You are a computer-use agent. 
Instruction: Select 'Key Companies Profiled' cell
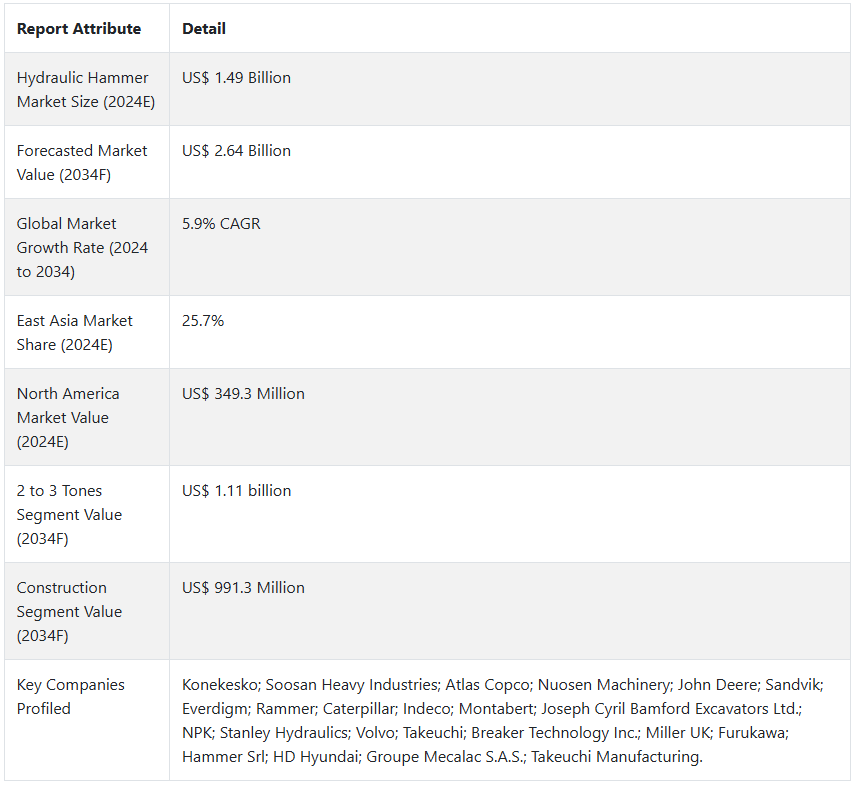pyautogui.click(x=87, y=720)
